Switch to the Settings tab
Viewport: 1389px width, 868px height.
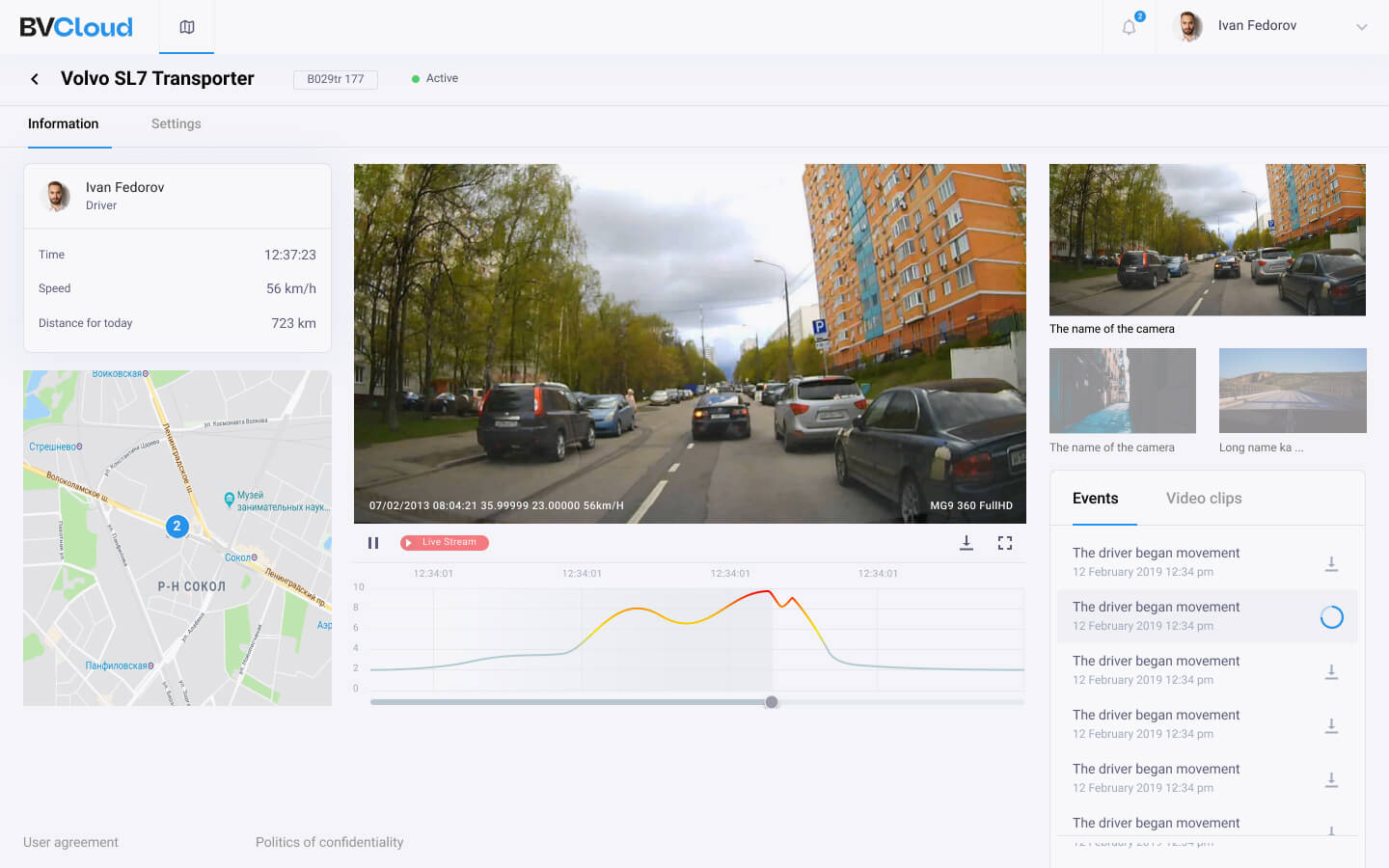[177, 124]
